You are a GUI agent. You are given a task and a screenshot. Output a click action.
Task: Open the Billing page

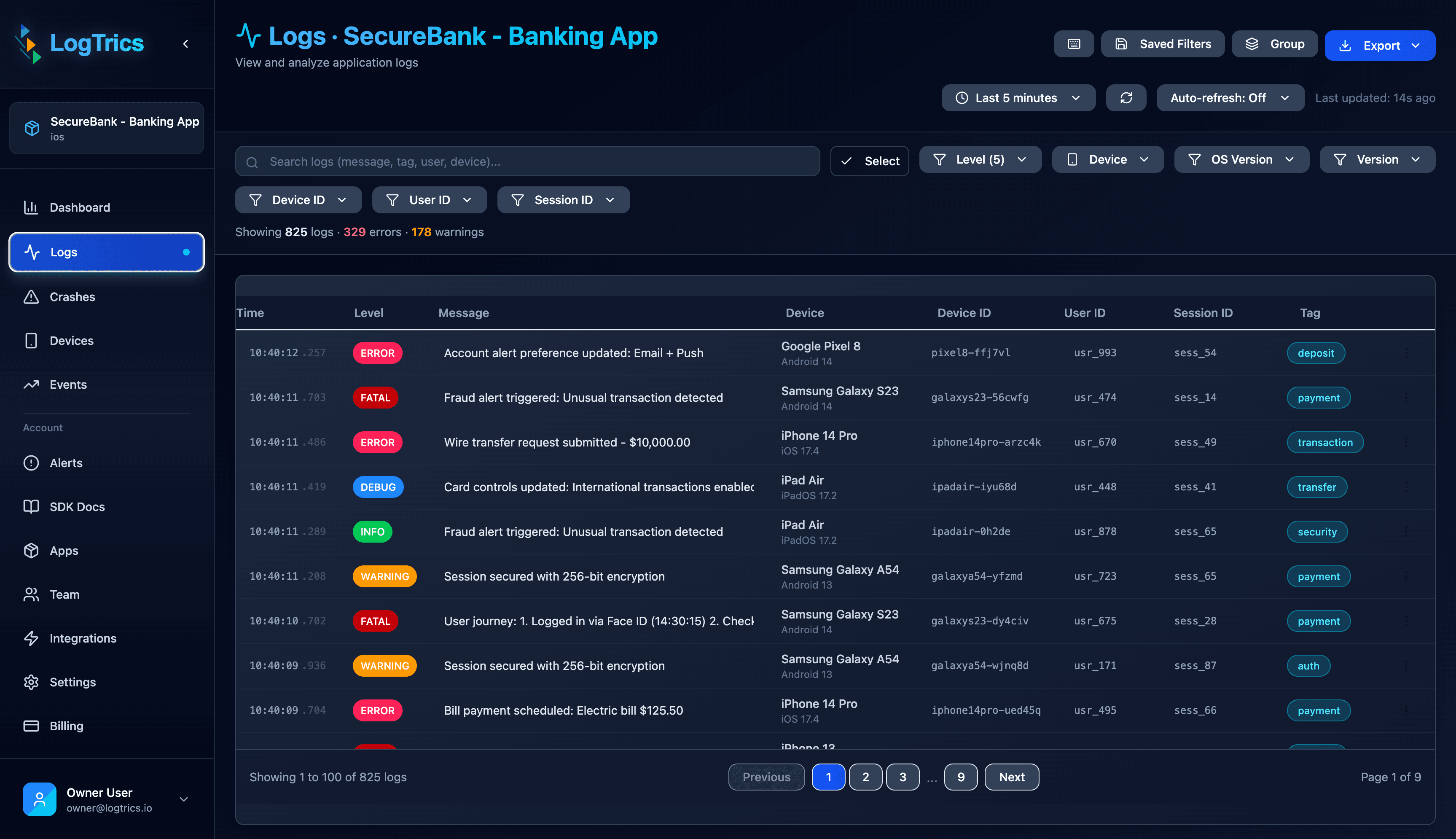66,726
